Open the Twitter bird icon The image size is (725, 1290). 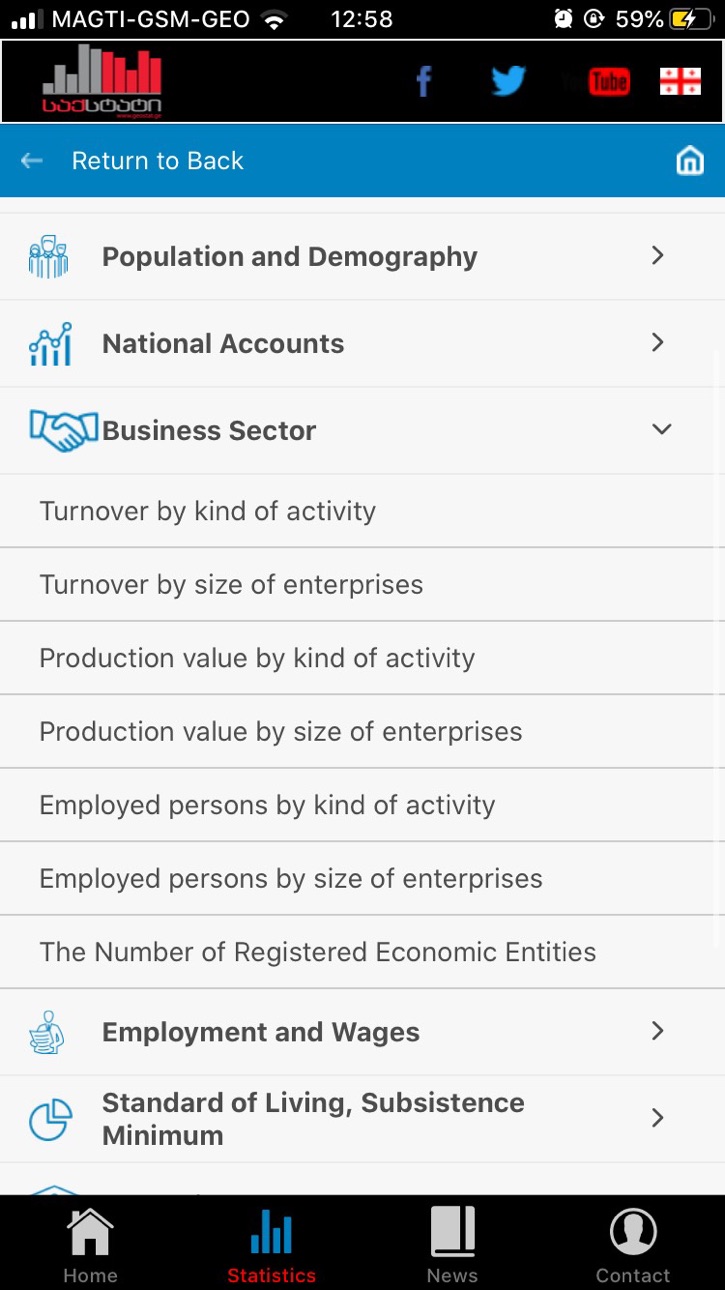(x=508, y=81)
